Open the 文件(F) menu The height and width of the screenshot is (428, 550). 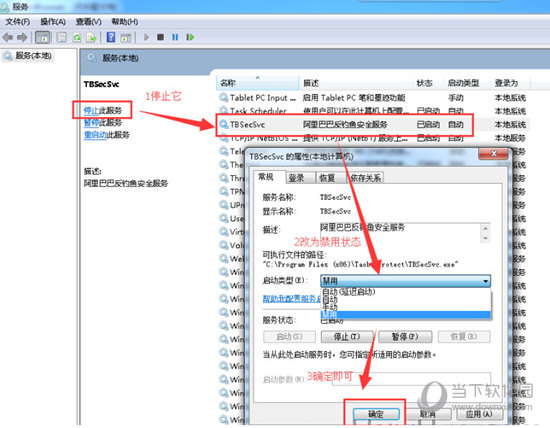coord(18,22)
